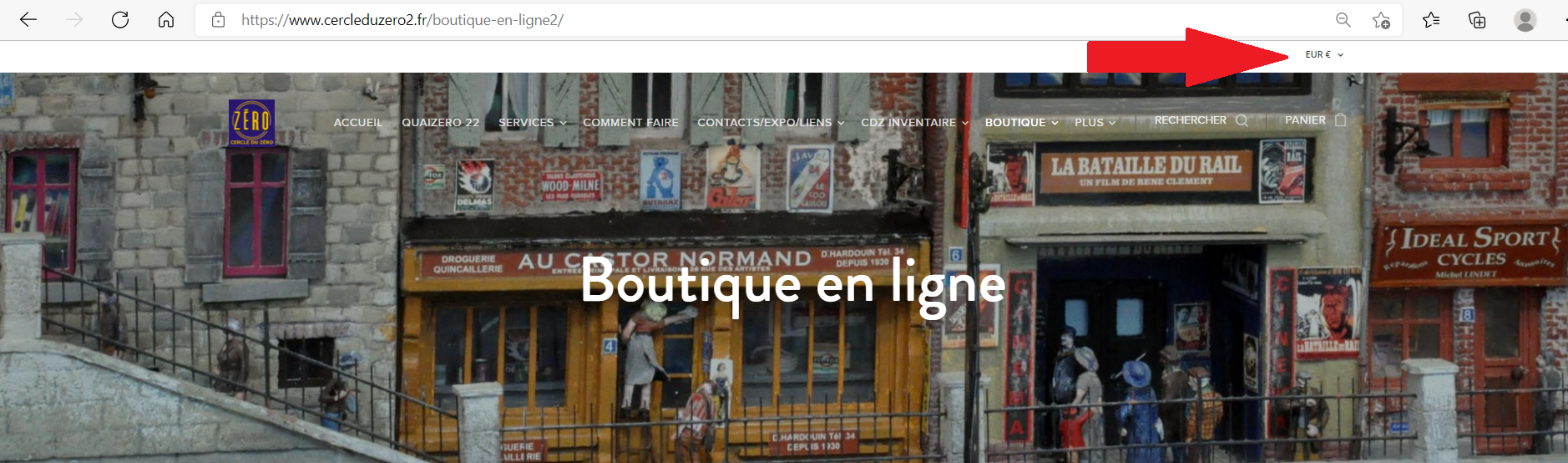Add this page to favorites star icon
This screenshot has width=1568, height=463.
click(1381, 20)
